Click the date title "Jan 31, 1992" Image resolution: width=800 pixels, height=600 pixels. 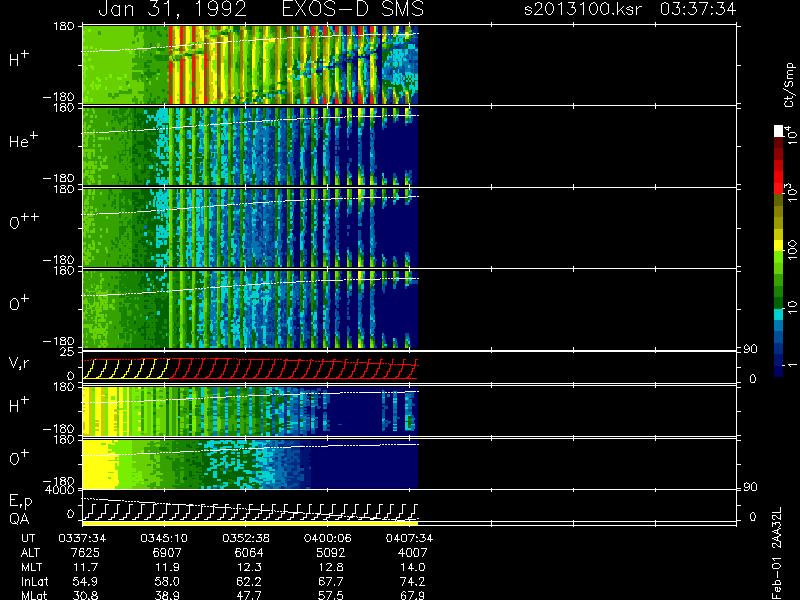point(172,9)
